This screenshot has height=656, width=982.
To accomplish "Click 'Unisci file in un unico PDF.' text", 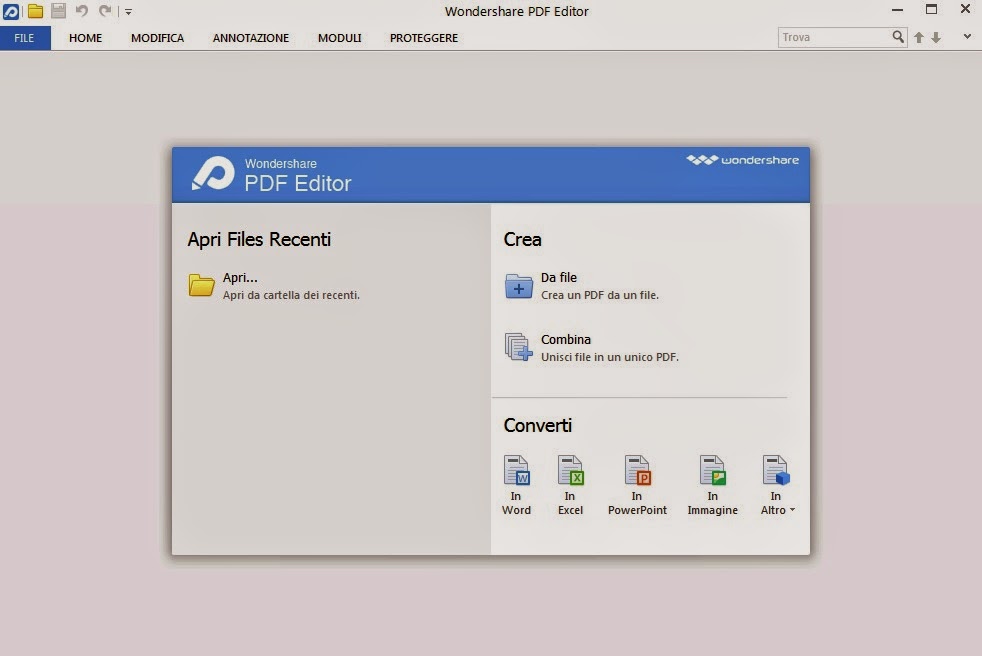I will (609, 357).
